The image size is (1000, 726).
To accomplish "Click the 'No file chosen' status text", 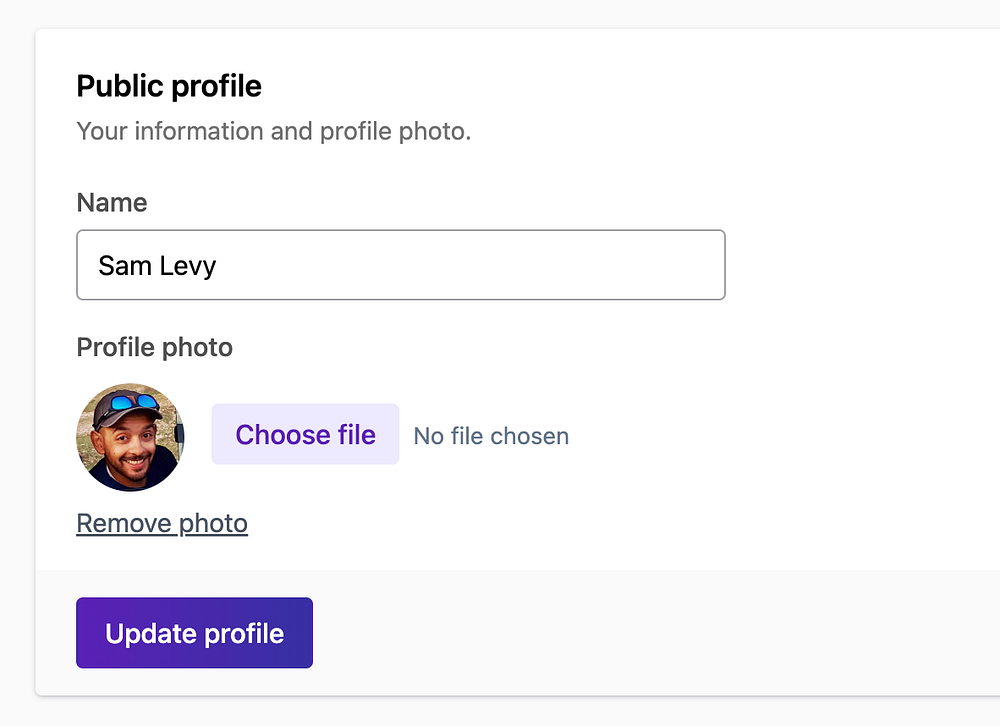I will 491,436.
